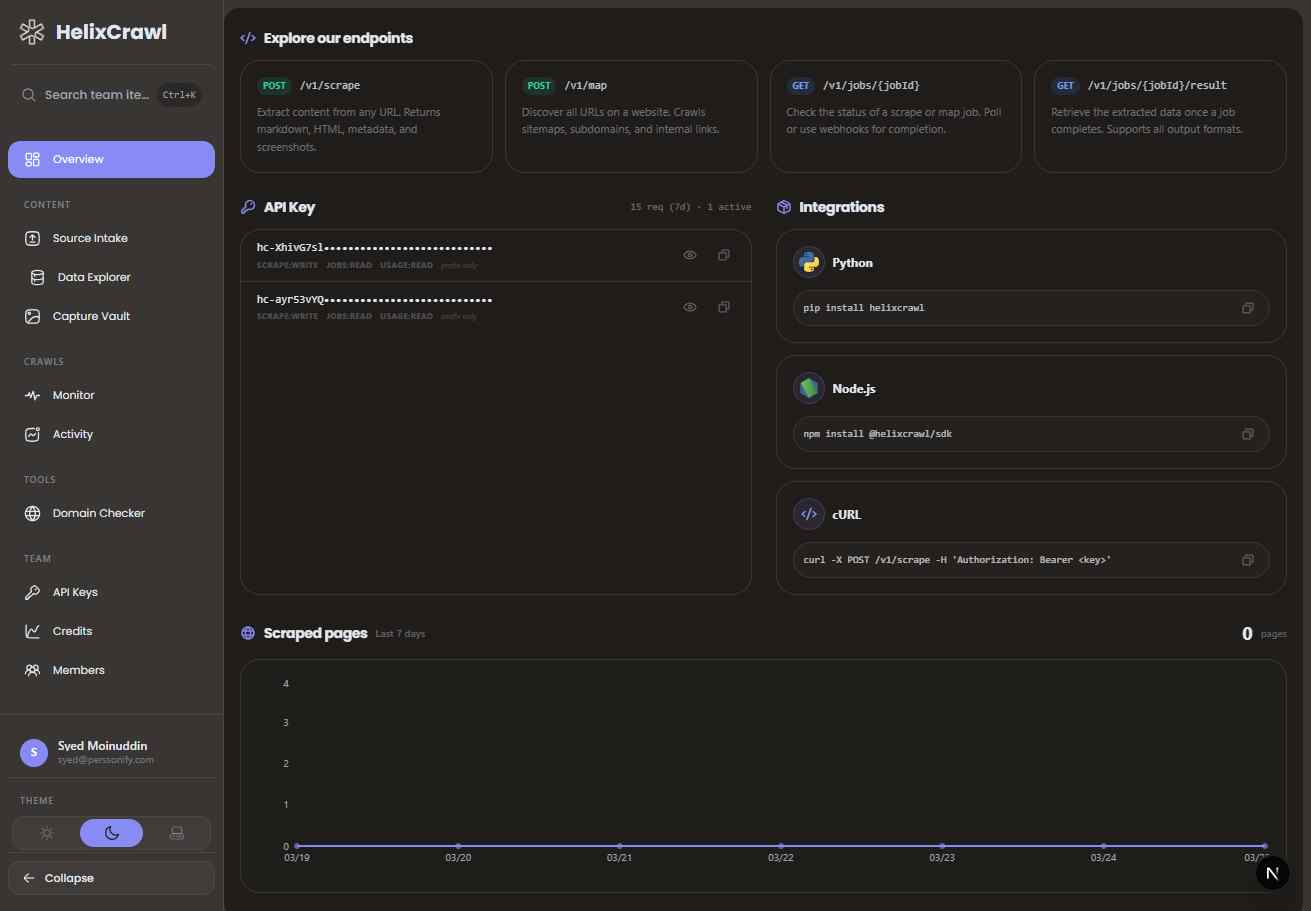
Task: Click the 03/23 chart data point
Action: coord(942,846)
